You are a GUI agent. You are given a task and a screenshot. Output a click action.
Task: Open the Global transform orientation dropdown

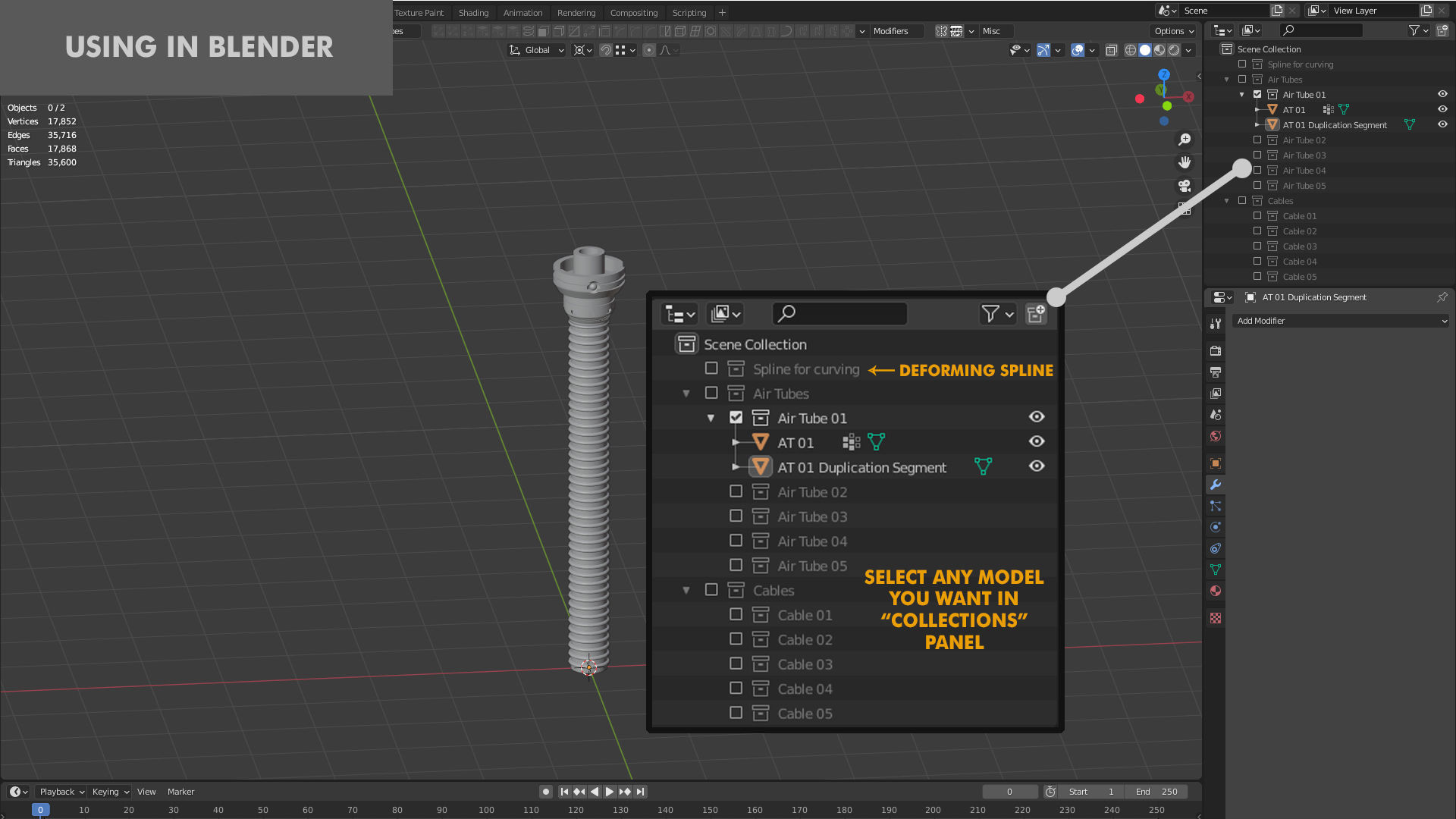point(536,50)
